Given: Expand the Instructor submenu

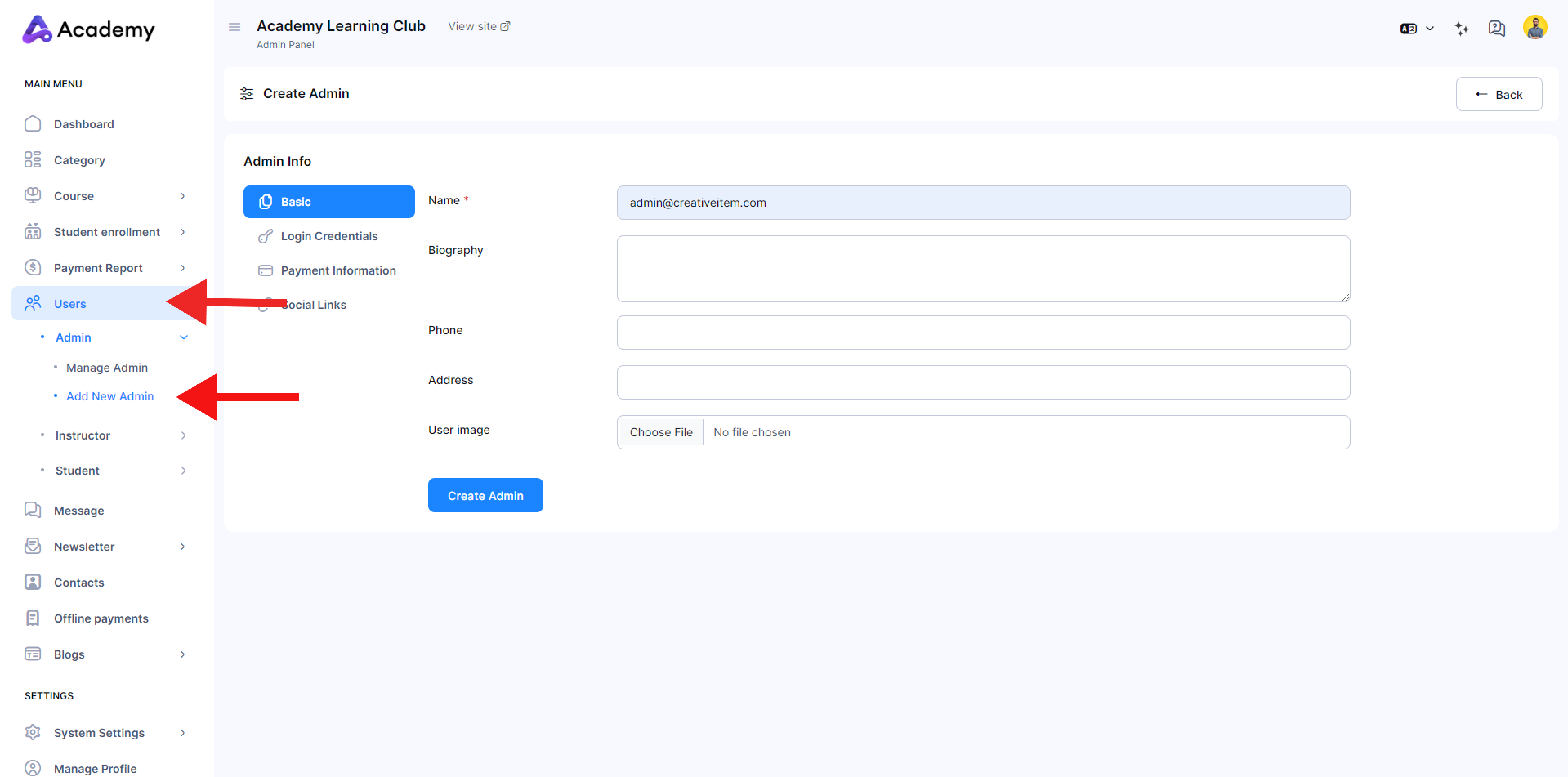Looking at the screenshot, I should point(183,435).
